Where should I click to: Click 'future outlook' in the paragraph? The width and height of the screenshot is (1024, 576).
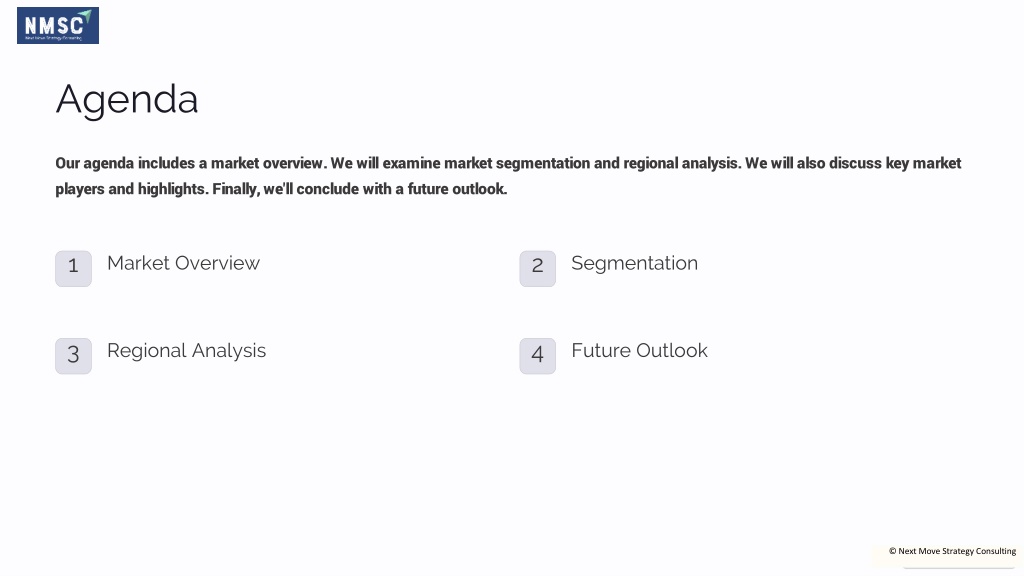click(457, 189)
